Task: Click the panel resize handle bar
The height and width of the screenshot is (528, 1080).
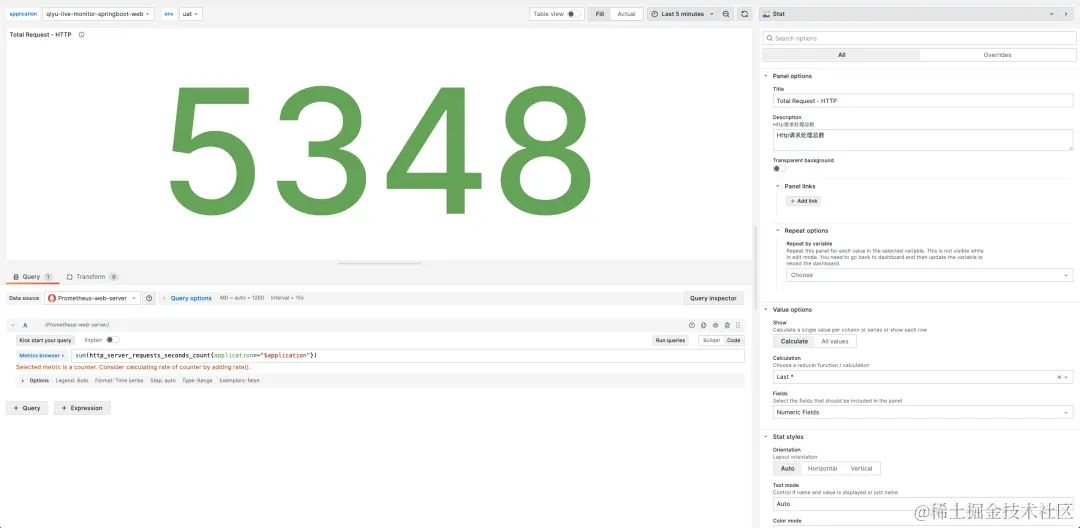Action: (380, 263)
